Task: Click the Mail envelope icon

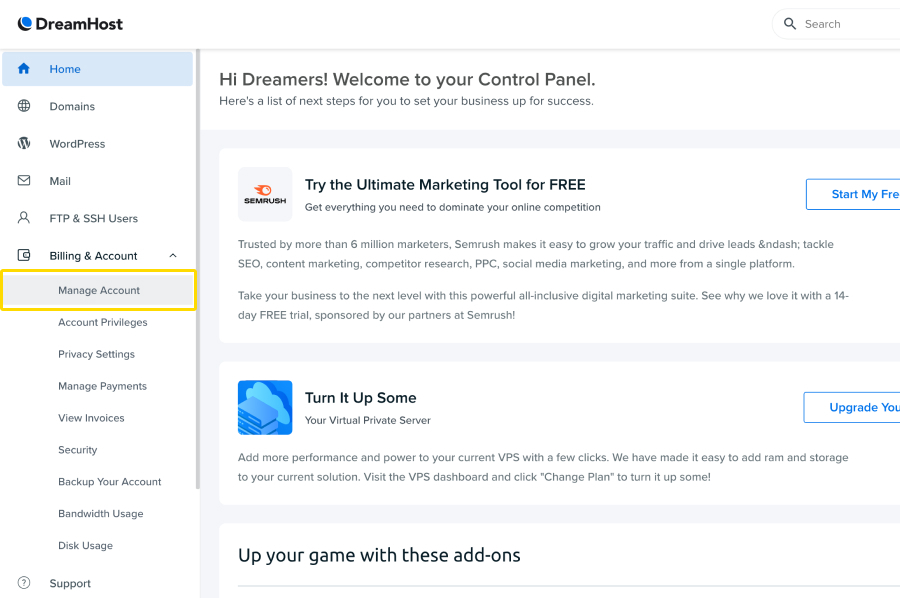Action: click(x=24, y=181)
